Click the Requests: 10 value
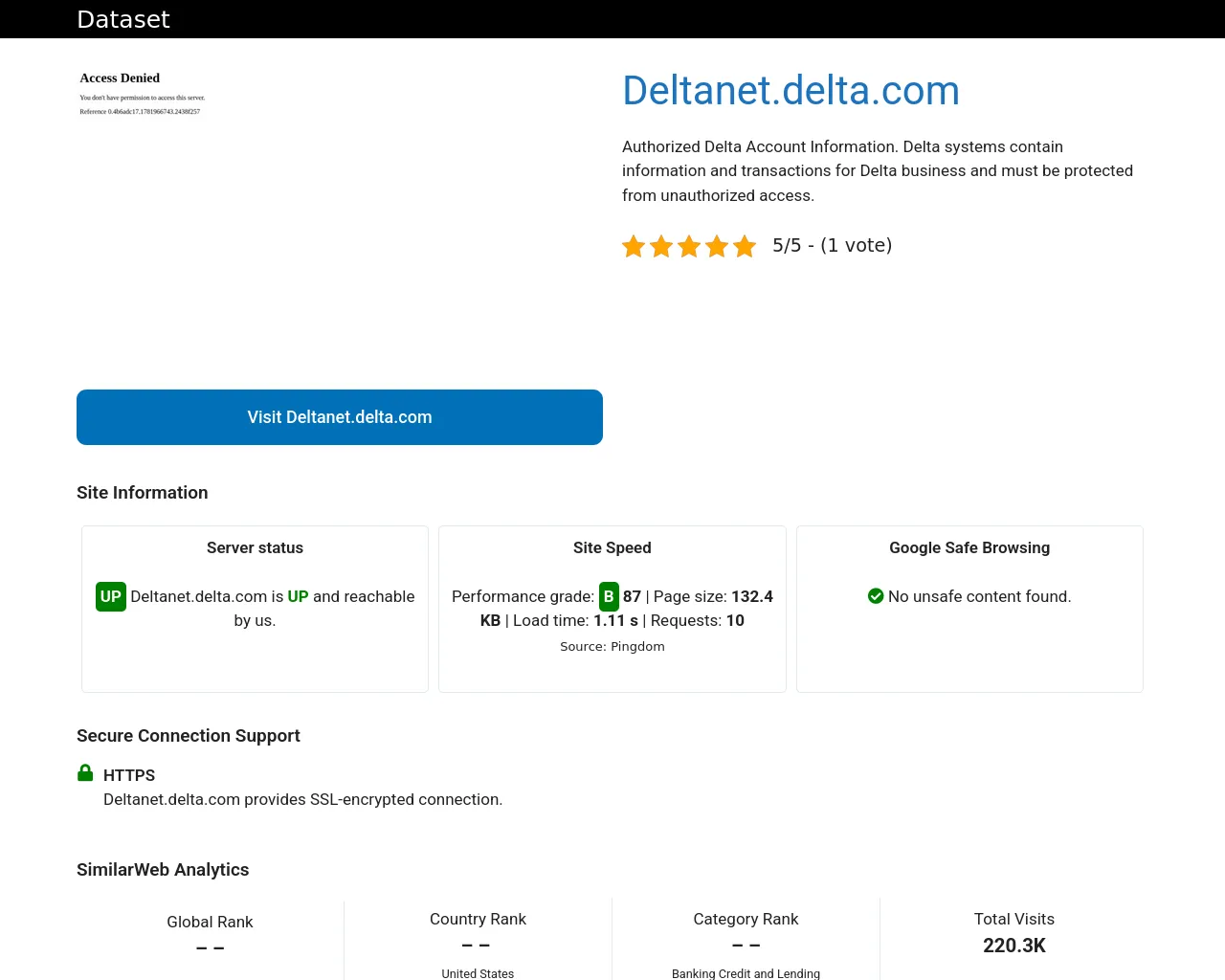 698,621
